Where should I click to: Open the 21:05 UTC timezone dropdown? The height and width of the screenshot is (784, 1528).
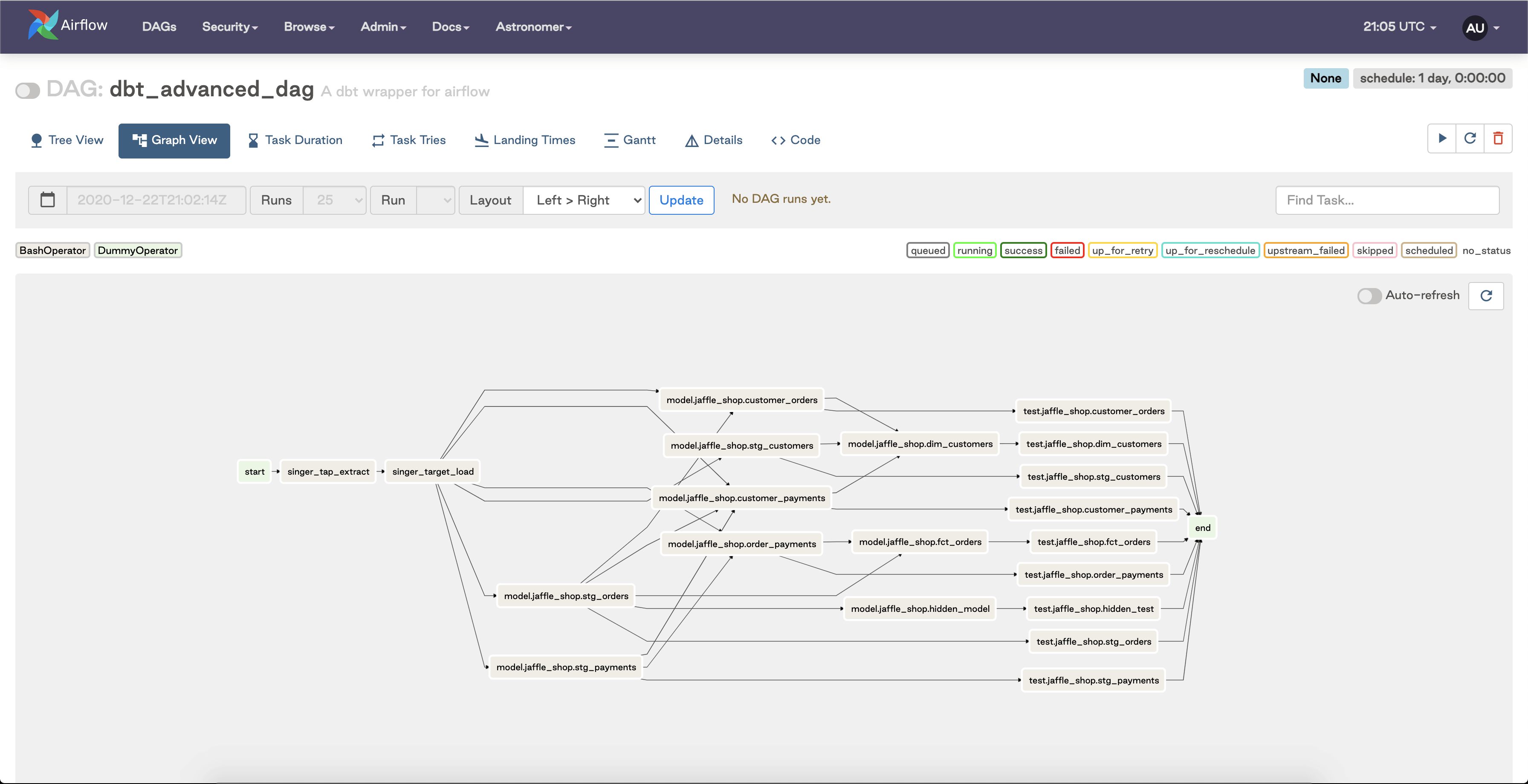(1399, 27)
